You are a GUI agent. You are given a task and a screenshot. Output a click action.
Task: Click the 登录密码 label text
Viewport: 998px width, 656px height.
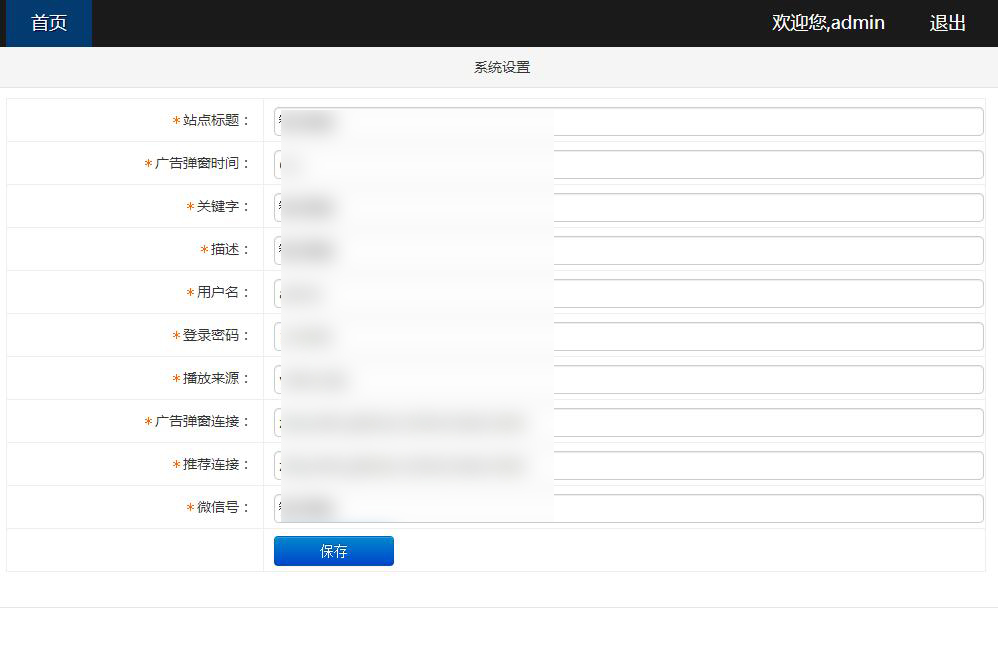point(215,335)
